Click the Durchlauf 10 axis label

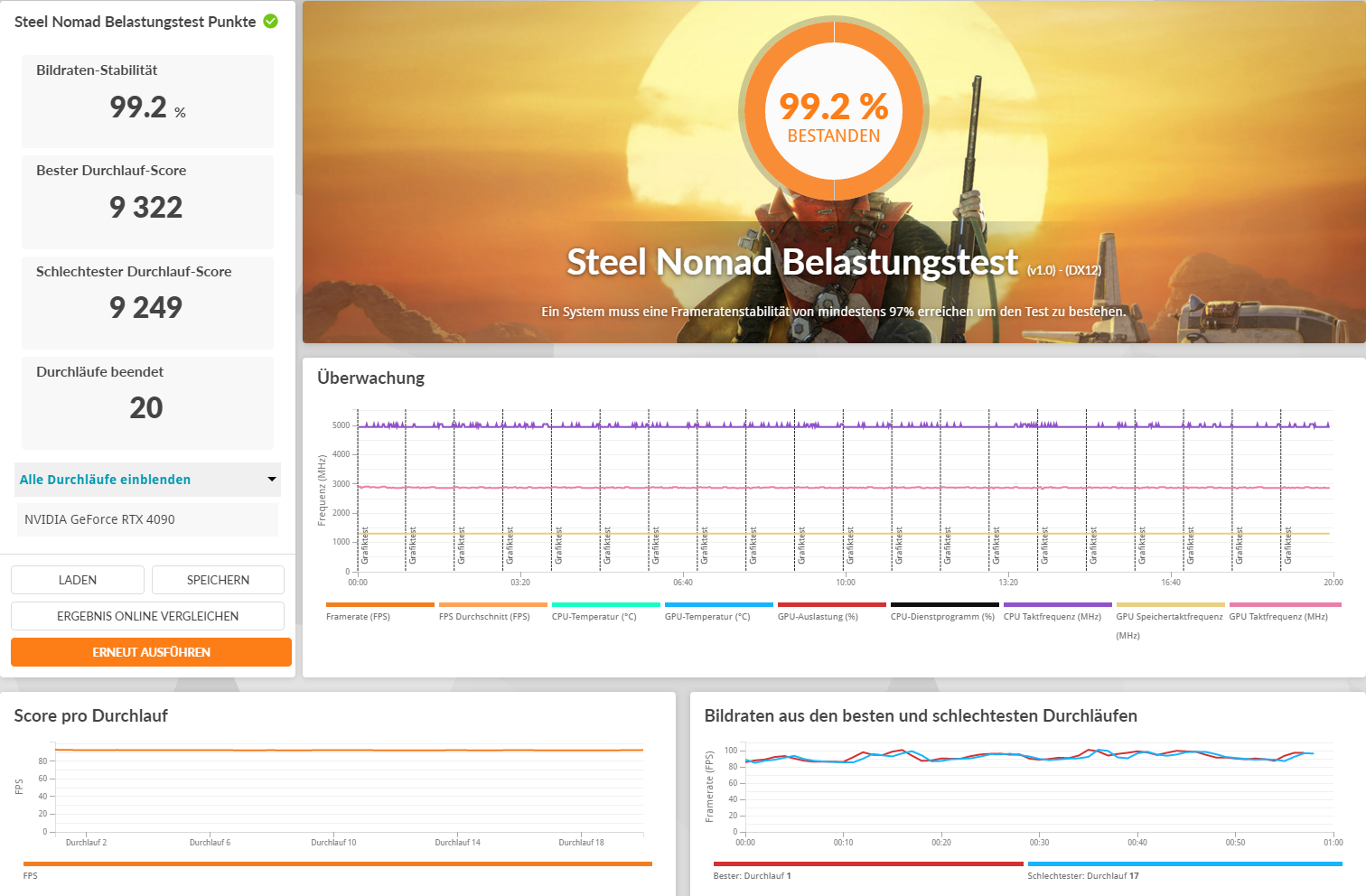click(x=333, y=843)
